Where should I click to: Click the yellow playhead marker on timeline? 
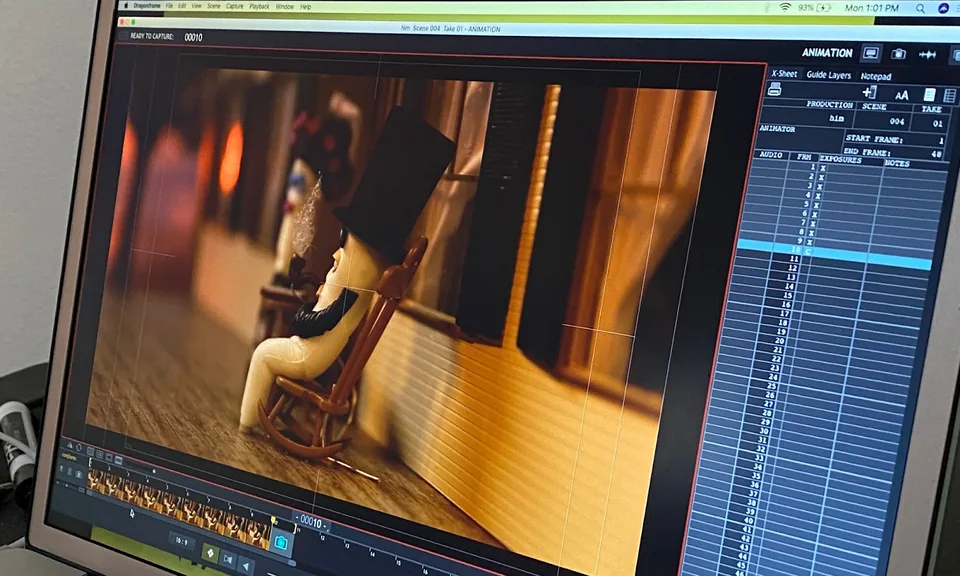(x=273, y=520)
